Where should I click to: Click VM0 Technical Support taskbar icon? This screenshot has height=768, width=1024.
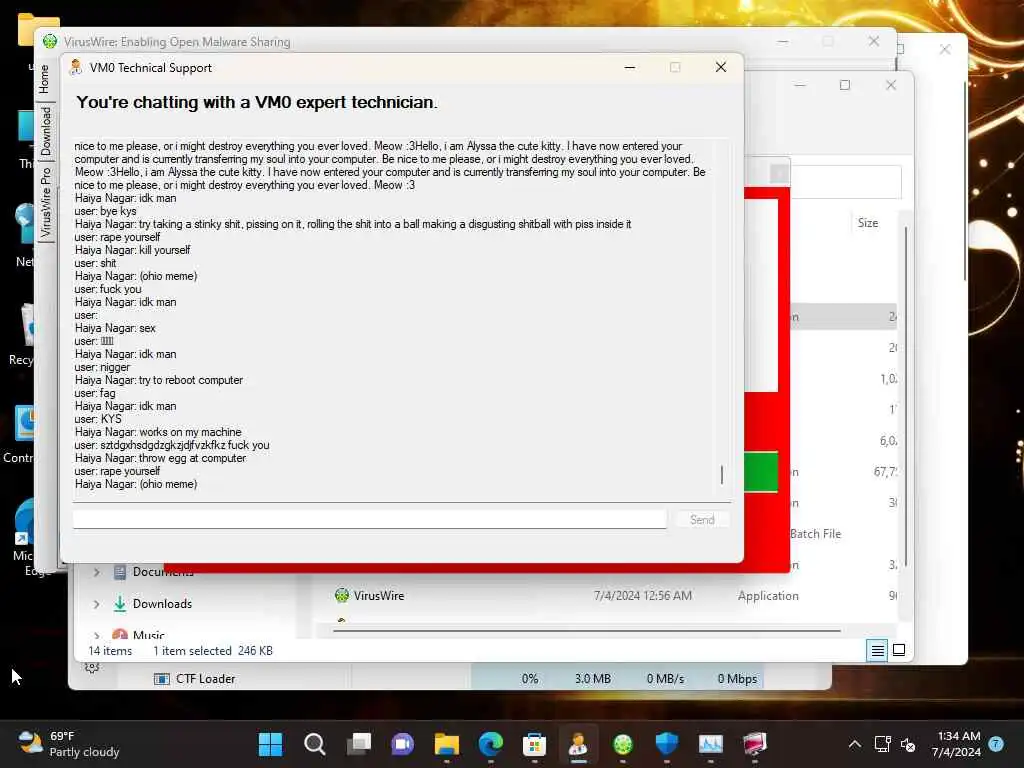coord(578,743)
